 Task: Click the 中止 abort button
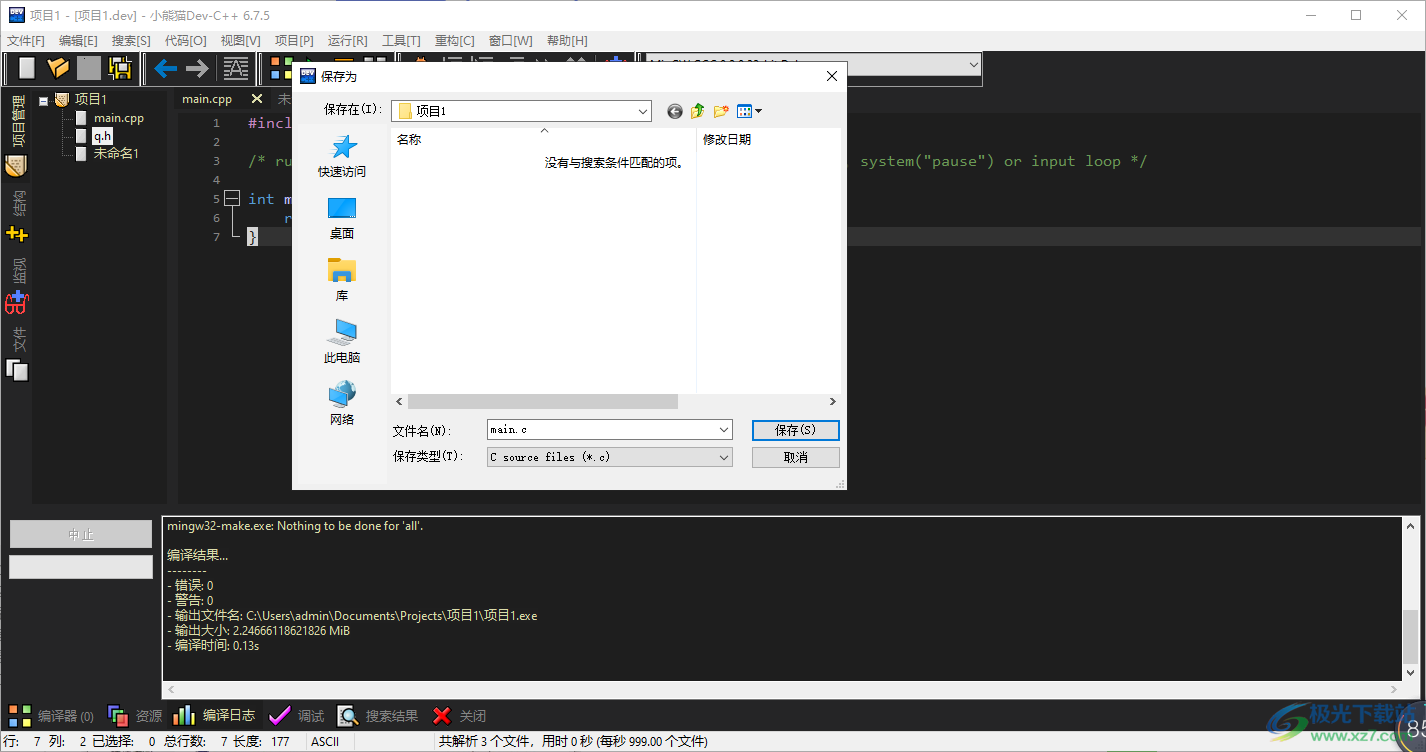pyautogui.click(x=81, y=534)
